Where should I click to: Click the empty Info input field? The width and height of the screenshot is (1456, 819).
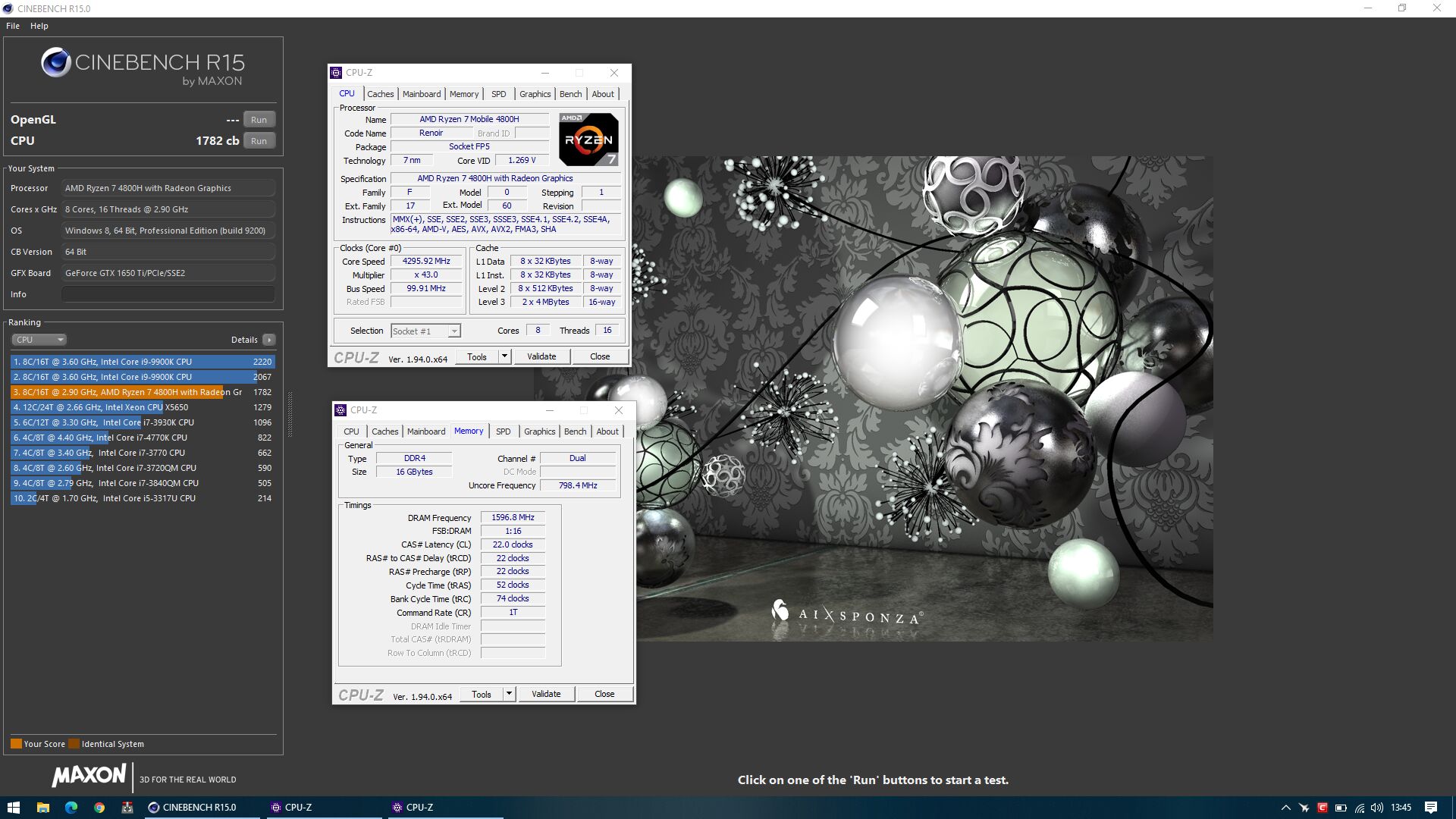[x=168, y=294]
